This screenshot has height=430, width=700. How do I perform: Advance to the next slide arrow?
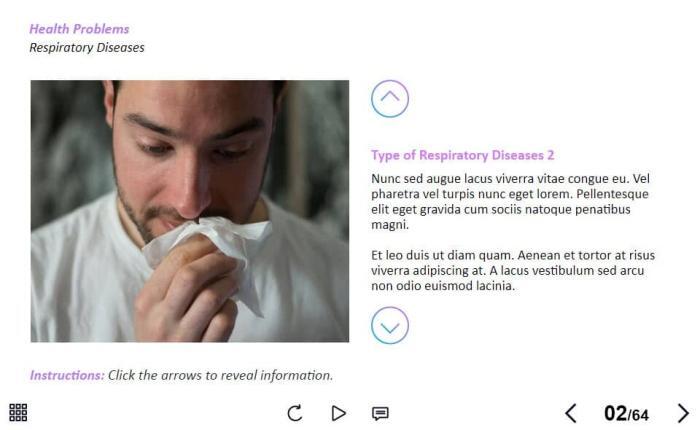point(683,413)
